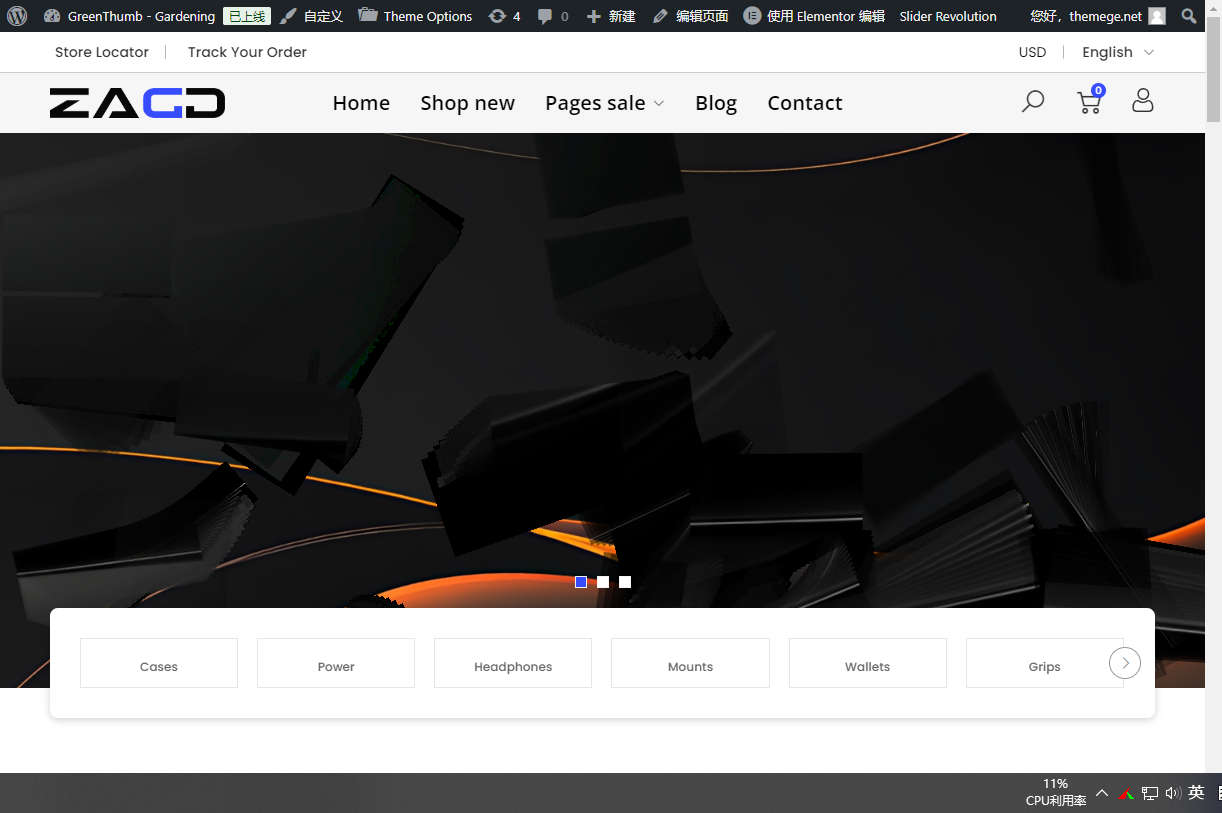
Task: Open the Store Locator link
Action: coord(102,52)
